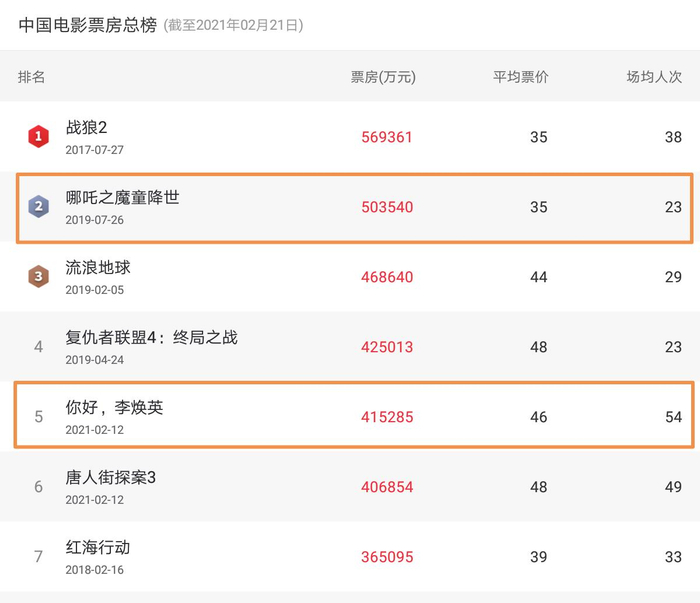
Task: Open the 你好，李焕英 movie entry
Action: coord(114,408)
